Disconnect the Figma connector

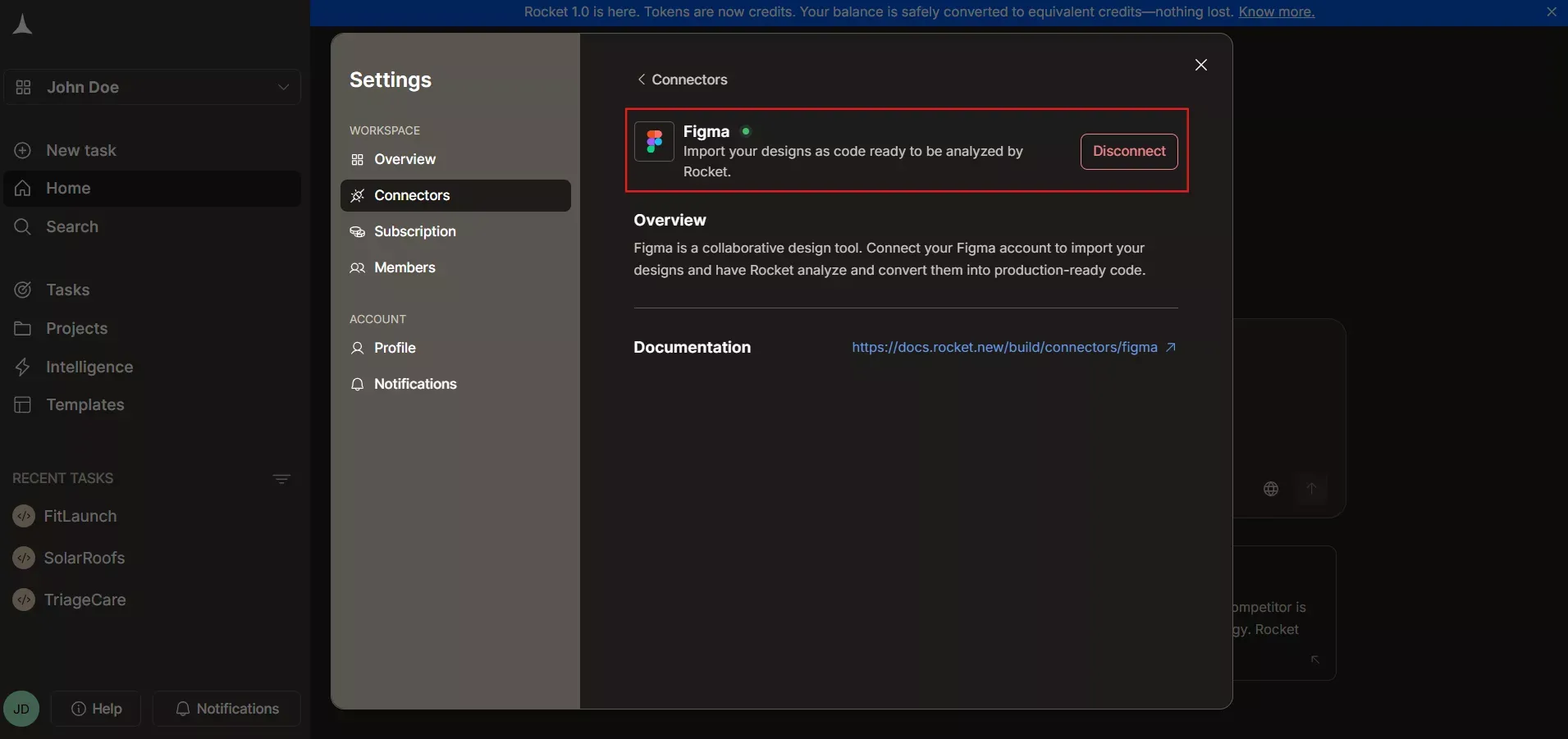pyautogui.click(x=1129, y=152)
